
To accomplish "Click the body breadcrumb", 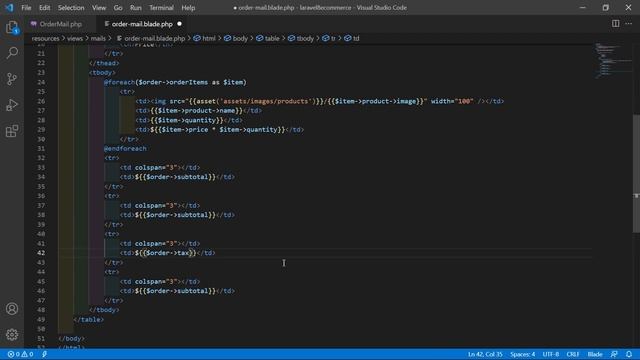I will 236,38.
